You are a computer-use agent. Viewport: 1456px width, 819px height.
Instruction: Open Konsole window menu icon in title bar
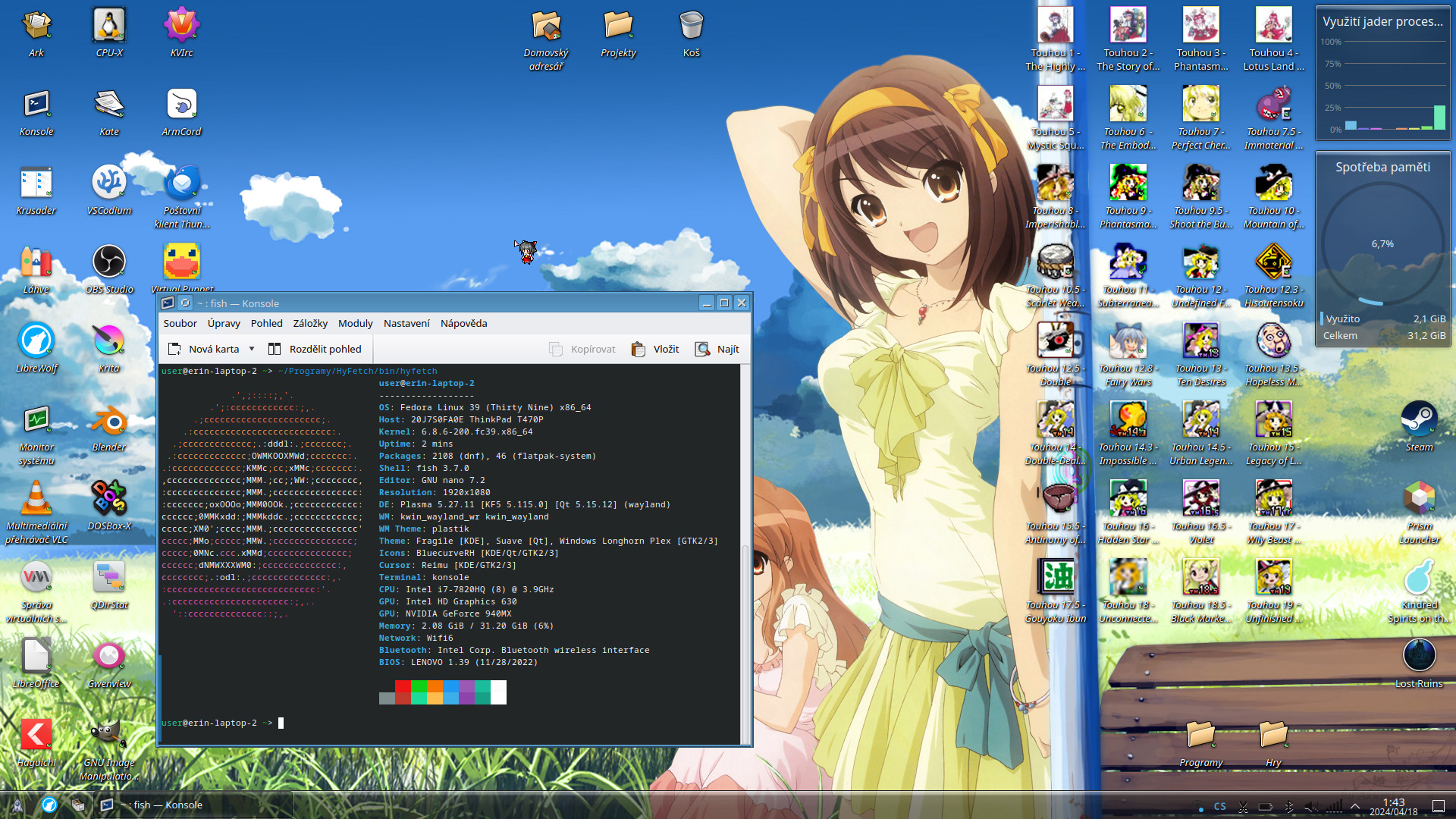tap(168, 303)
